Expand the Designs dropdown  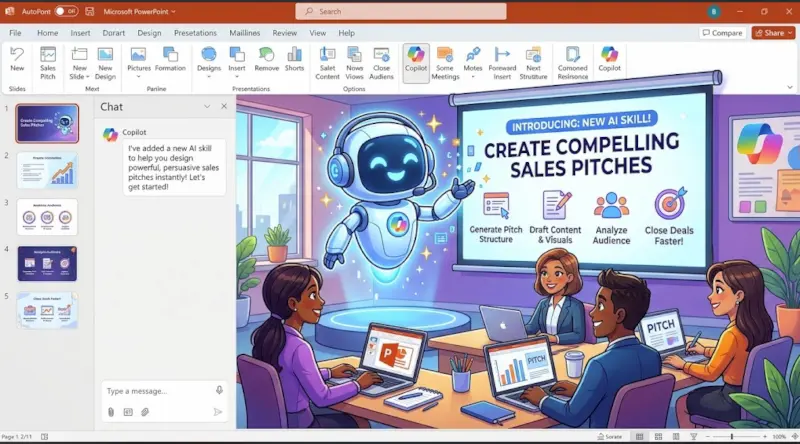pos(209,77)
